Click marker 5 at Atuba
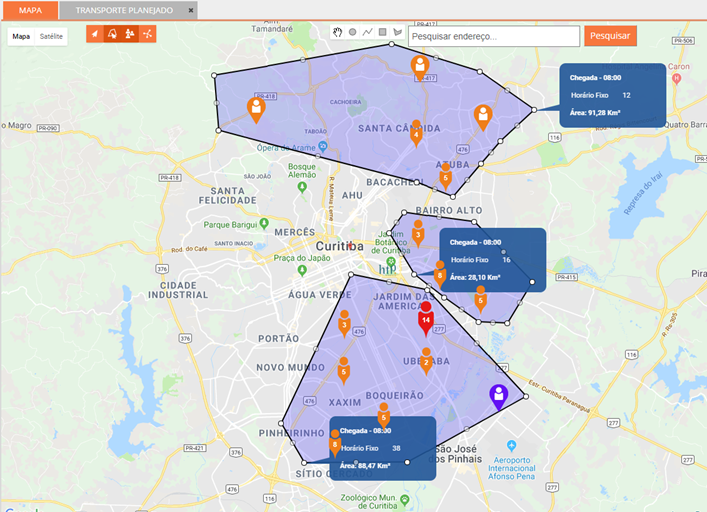The width and height of the screenshot is (707, 512). [x=445, y=177]
